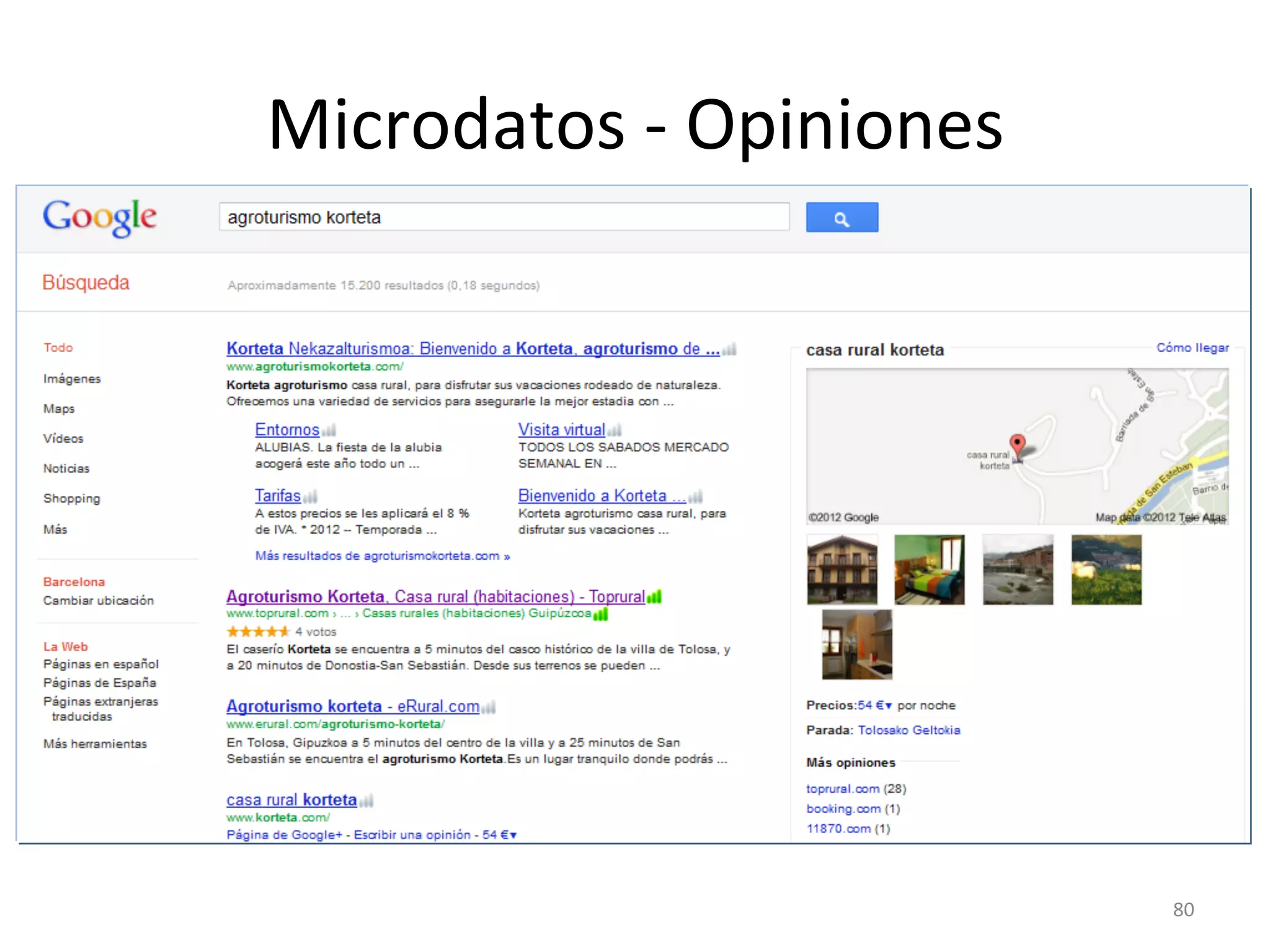The height and width of the screenshot is (952, 1270).
Task: Click Más resultados de agroturismokorteta.com
Action: pos(383,556)
